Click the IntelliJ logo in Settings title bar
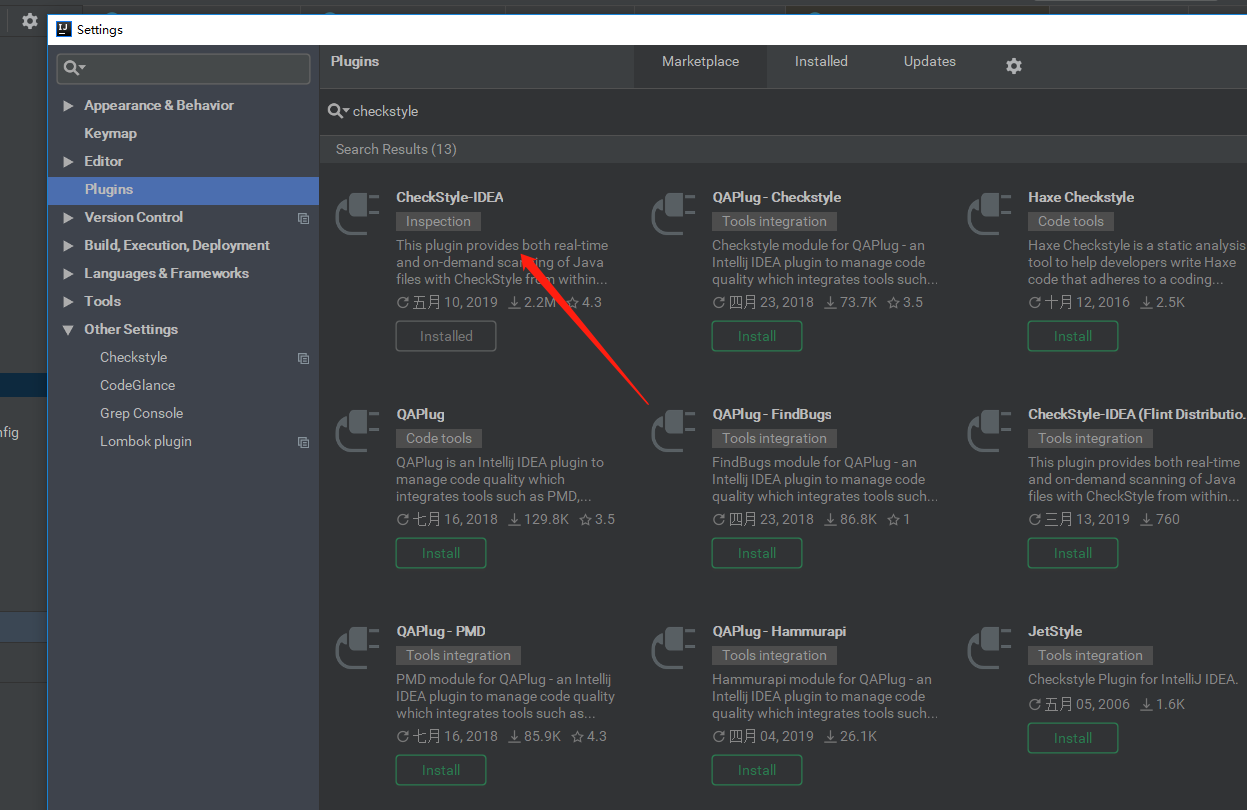Screen dimensions: 1247x810 [x=64, y=29]
